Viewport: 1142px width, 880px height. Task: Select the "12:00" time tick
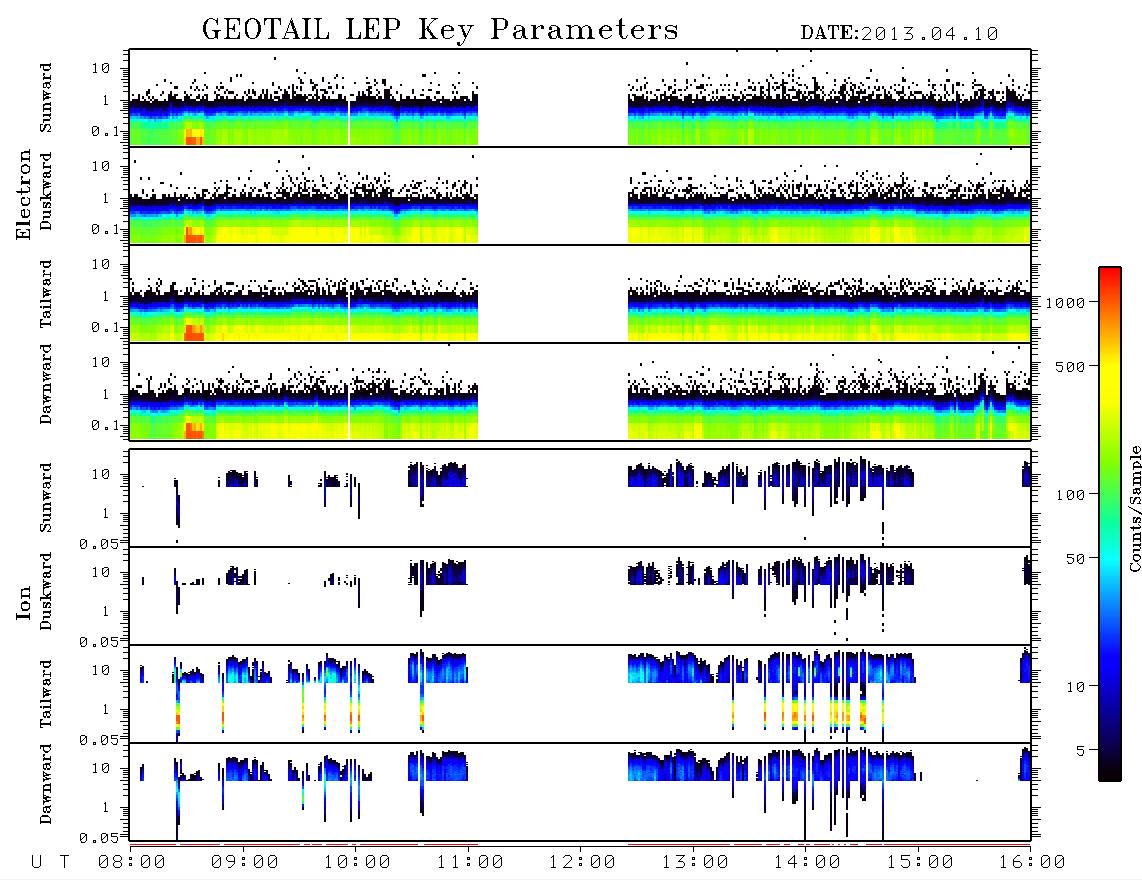[x=582, y=863]
